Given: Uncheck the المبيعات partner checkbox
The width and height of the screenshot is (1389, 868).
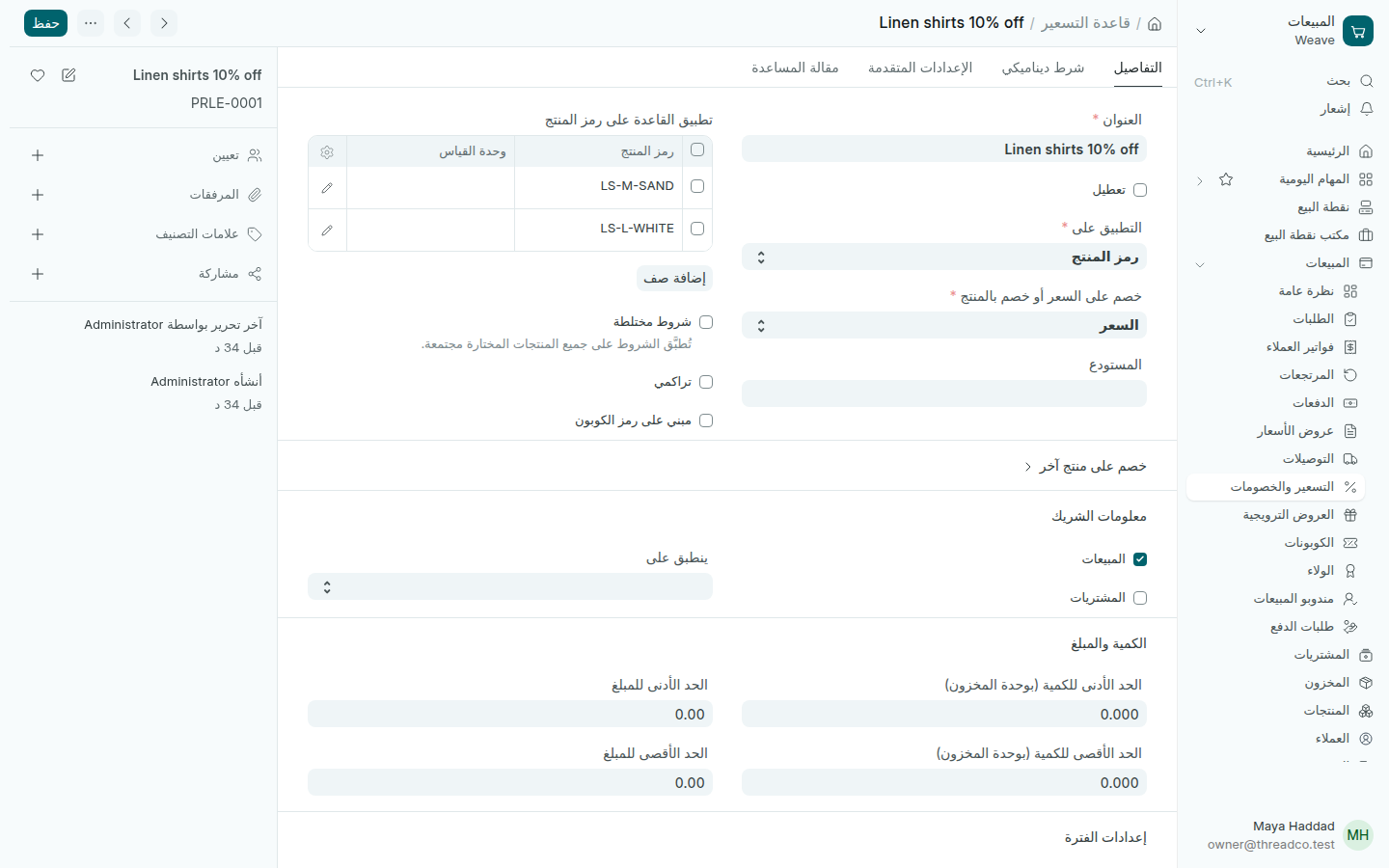Looking at the screenshot, I should [x=1140, y=559].
